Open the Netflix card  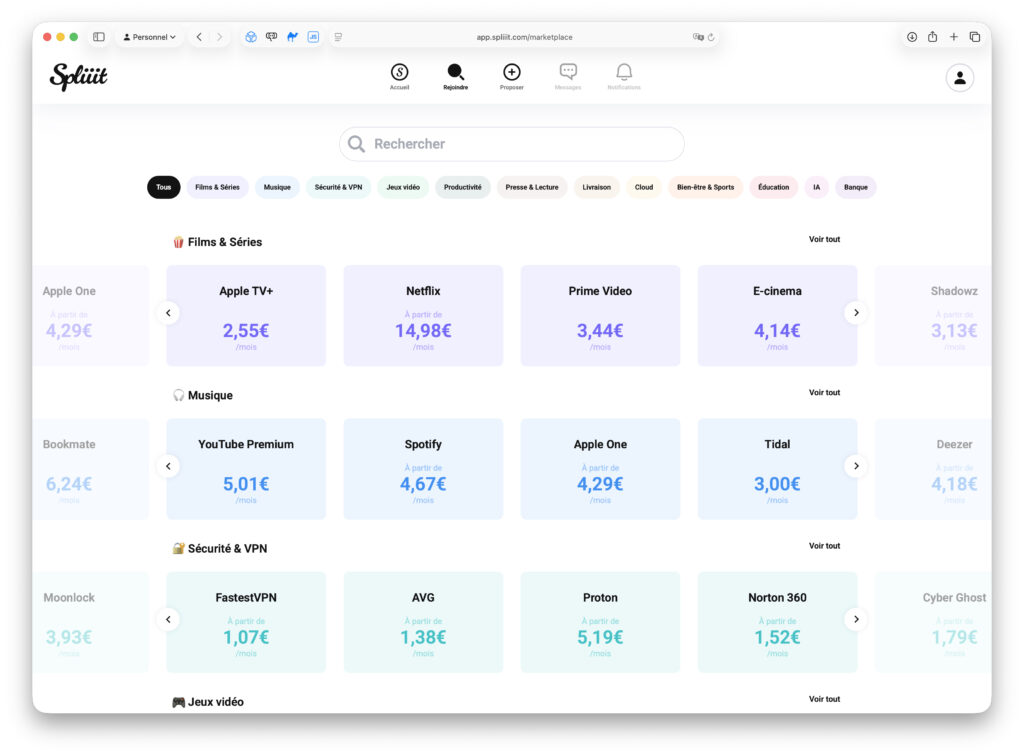[x=423, y=316]
